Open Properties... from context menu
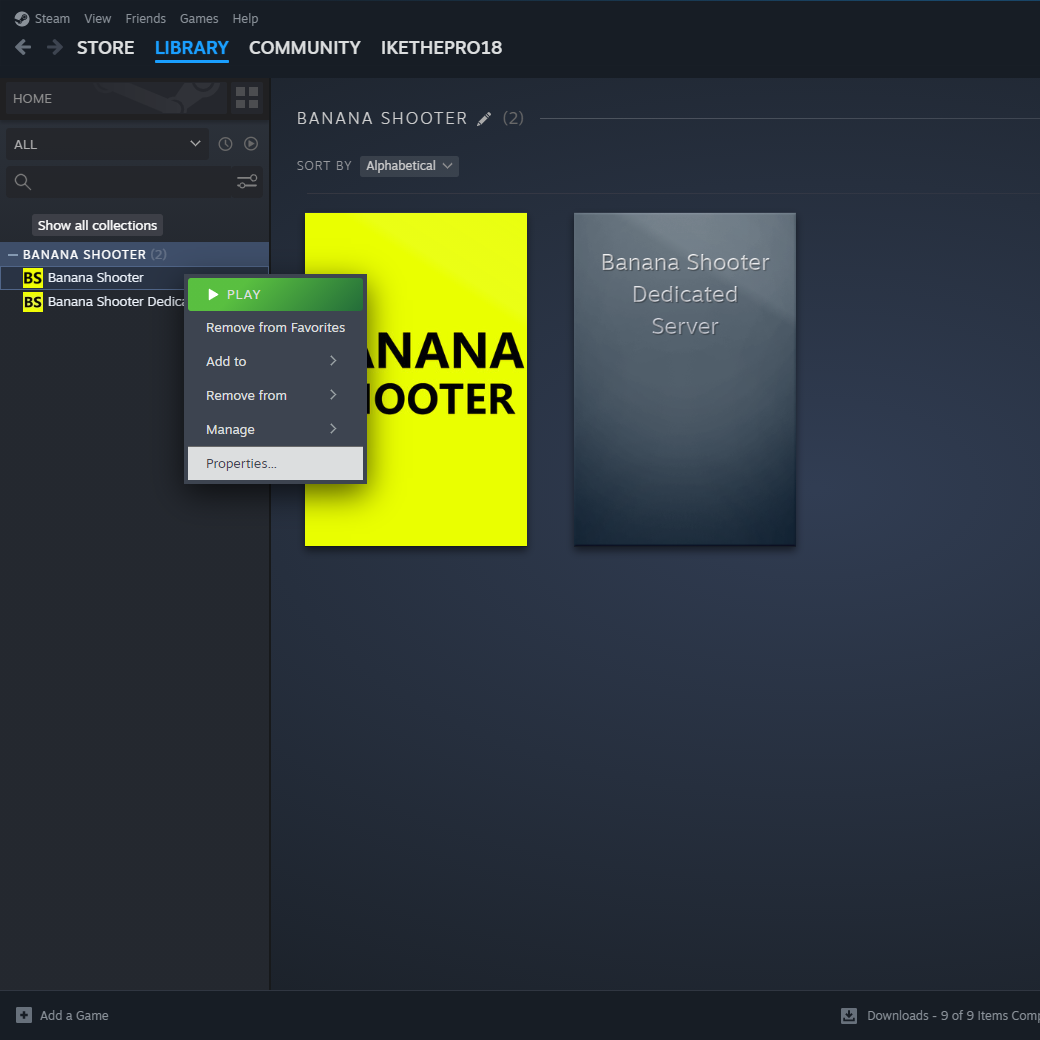This screenshot has height=1040, width=1040. click(275, 464)
